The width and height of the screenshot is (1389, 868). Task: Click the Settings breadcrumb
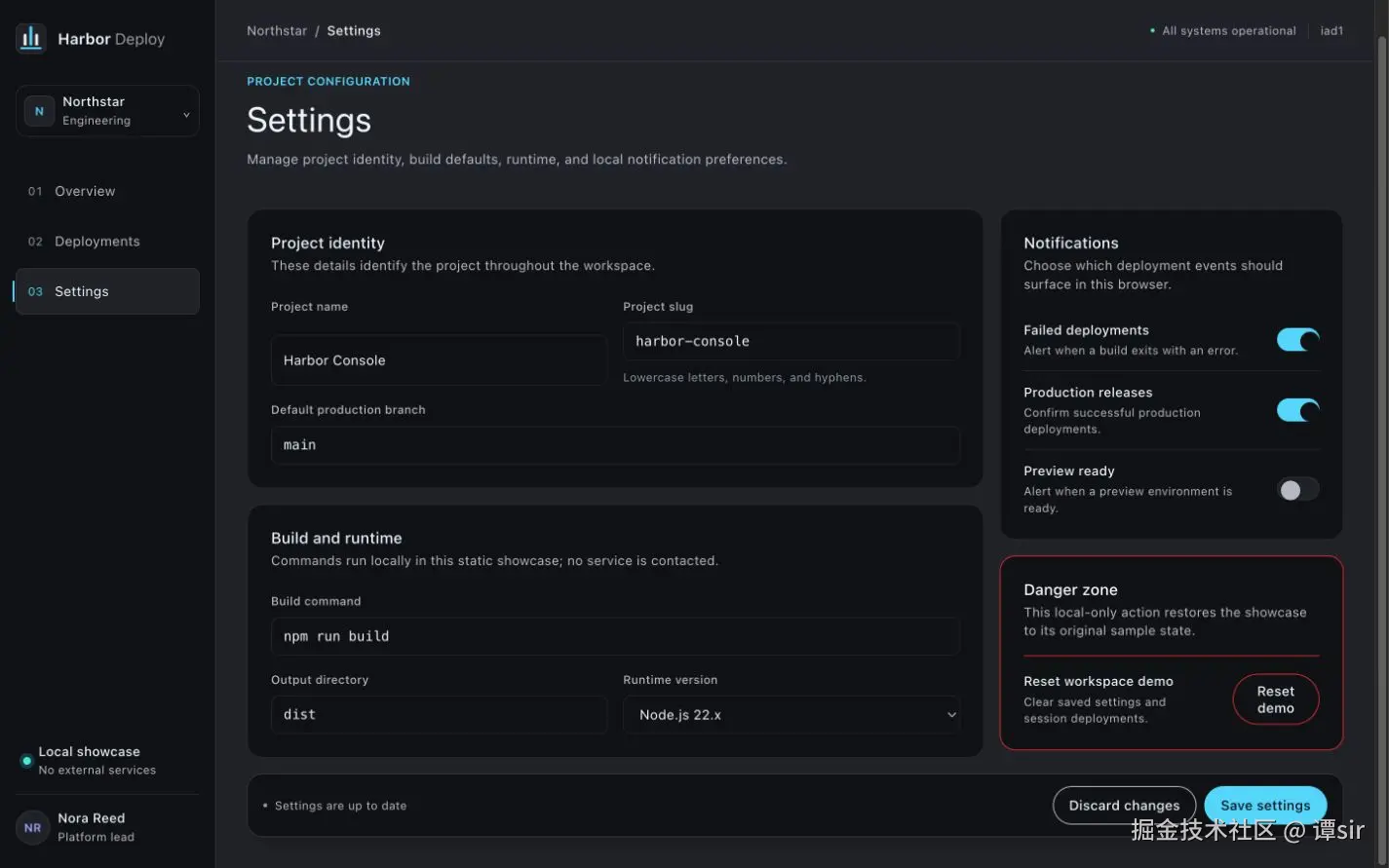(354, 31)
